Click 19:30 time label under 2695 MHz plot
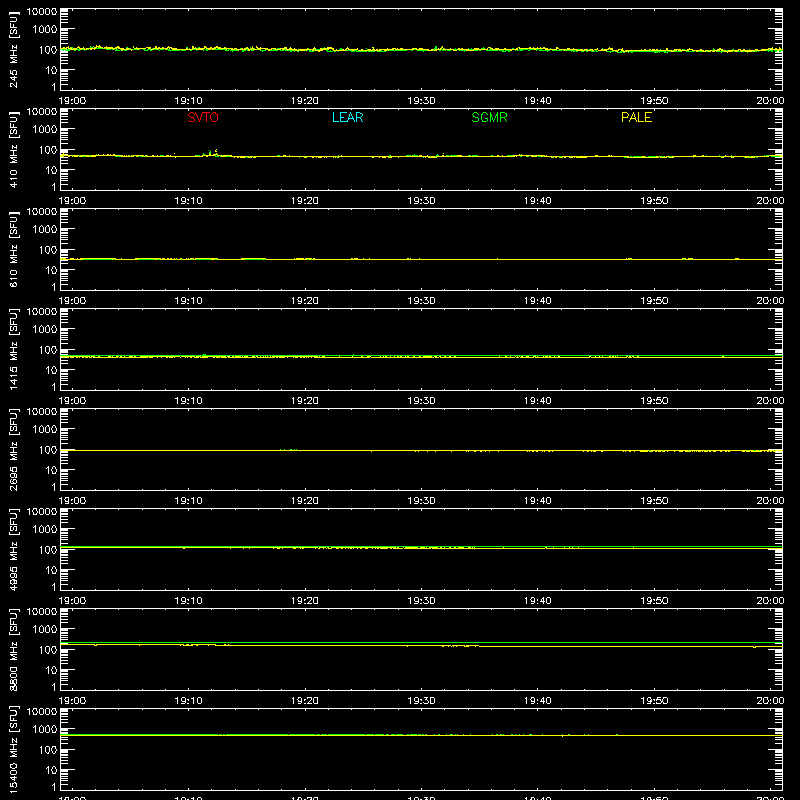The height and width of the screenshot is (800, 800). tap(421, 501)
